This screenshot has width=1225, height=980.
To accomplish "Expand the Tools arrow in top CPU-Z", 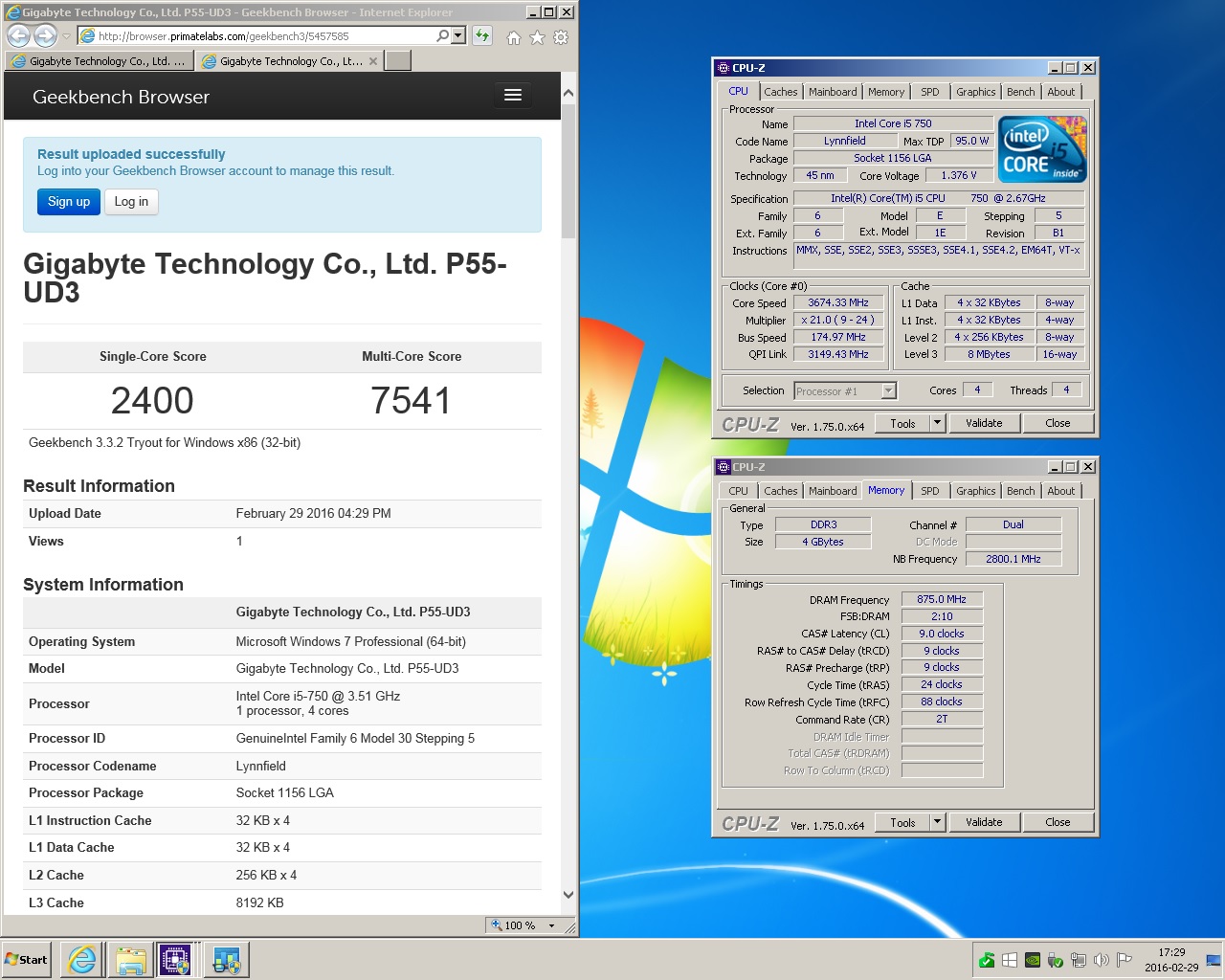I will coord(938,423).
